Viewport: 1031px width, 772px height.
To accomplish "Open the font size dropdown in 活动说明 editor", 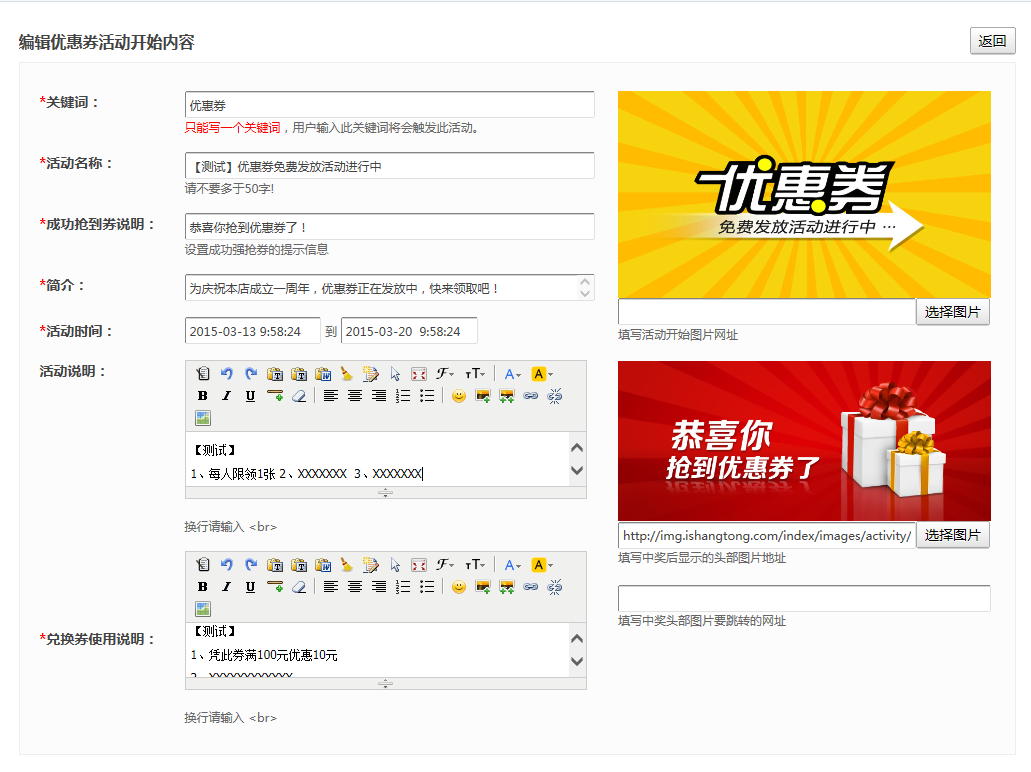I will tap(476, 374).
